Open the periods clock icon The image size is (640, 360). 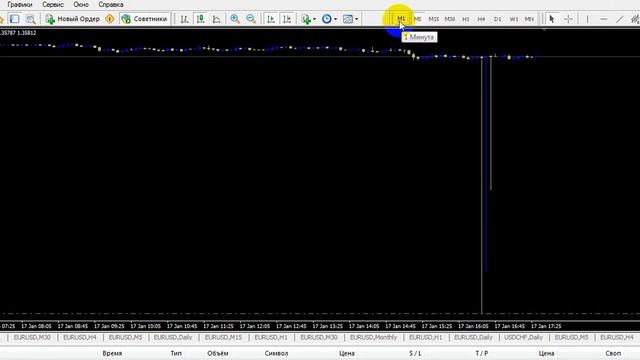(x=327, y=19)
